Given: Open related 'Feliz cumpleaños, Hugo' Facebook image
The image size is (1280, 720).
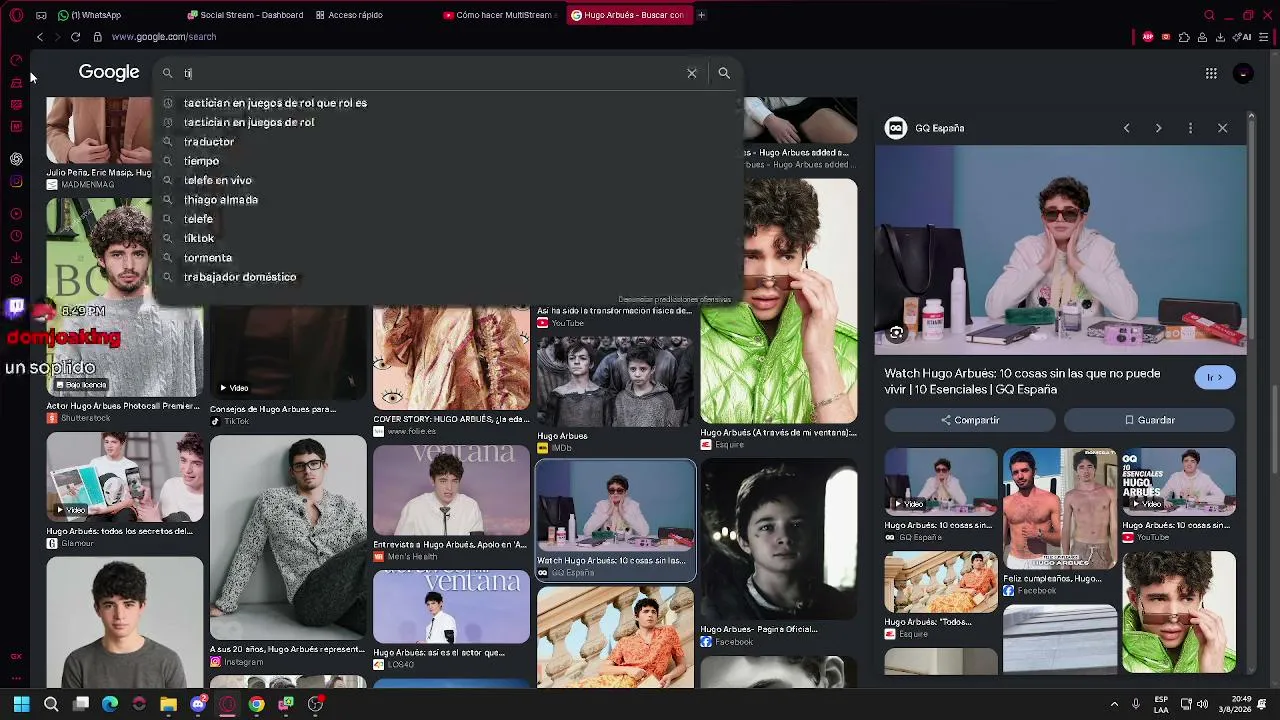Looking at the screenshot, I should pyautogui.click(x=1059, y=509).
